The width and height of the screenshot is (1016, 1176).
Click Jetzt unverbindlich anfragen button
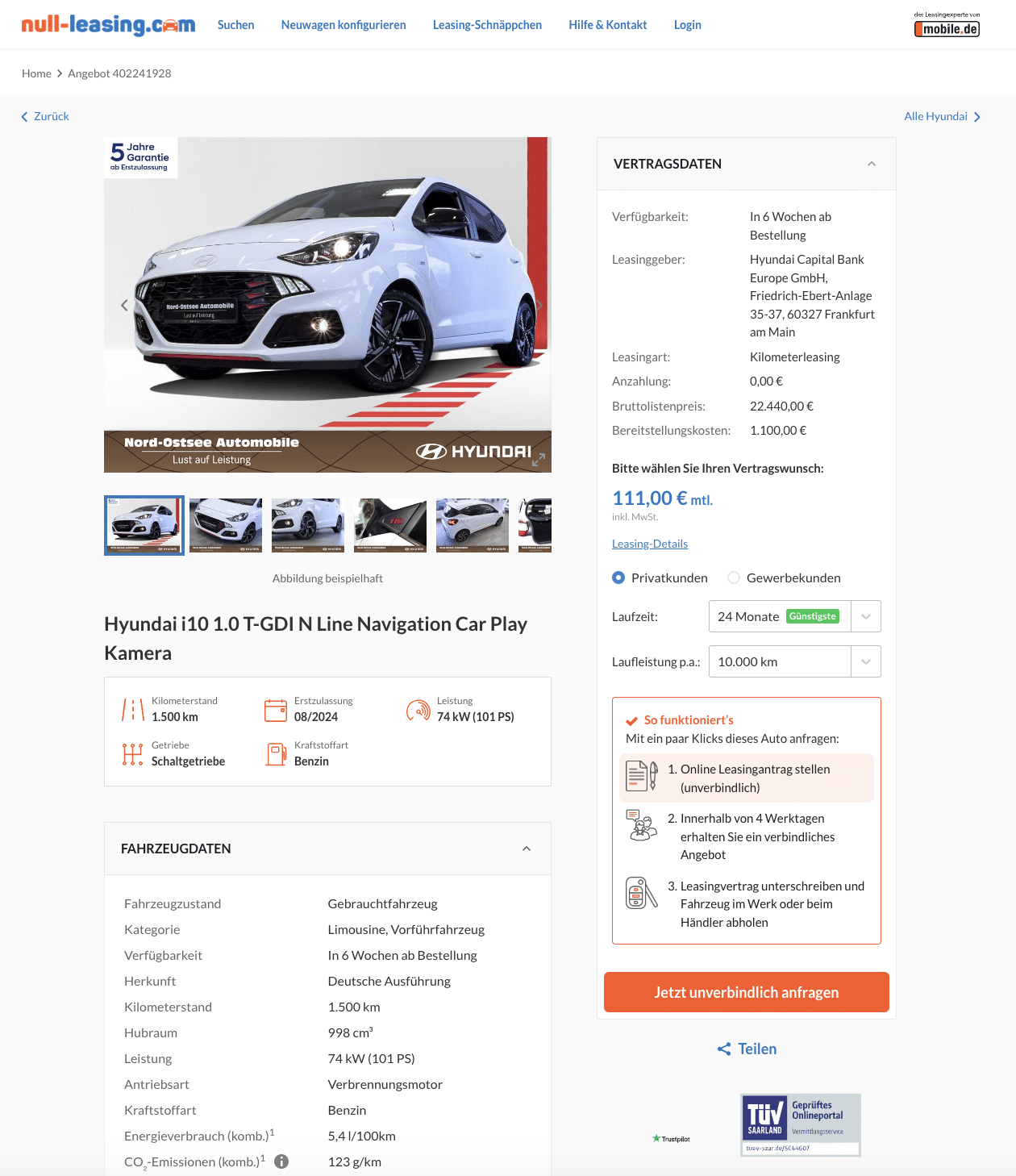click(x=747, y=992)
